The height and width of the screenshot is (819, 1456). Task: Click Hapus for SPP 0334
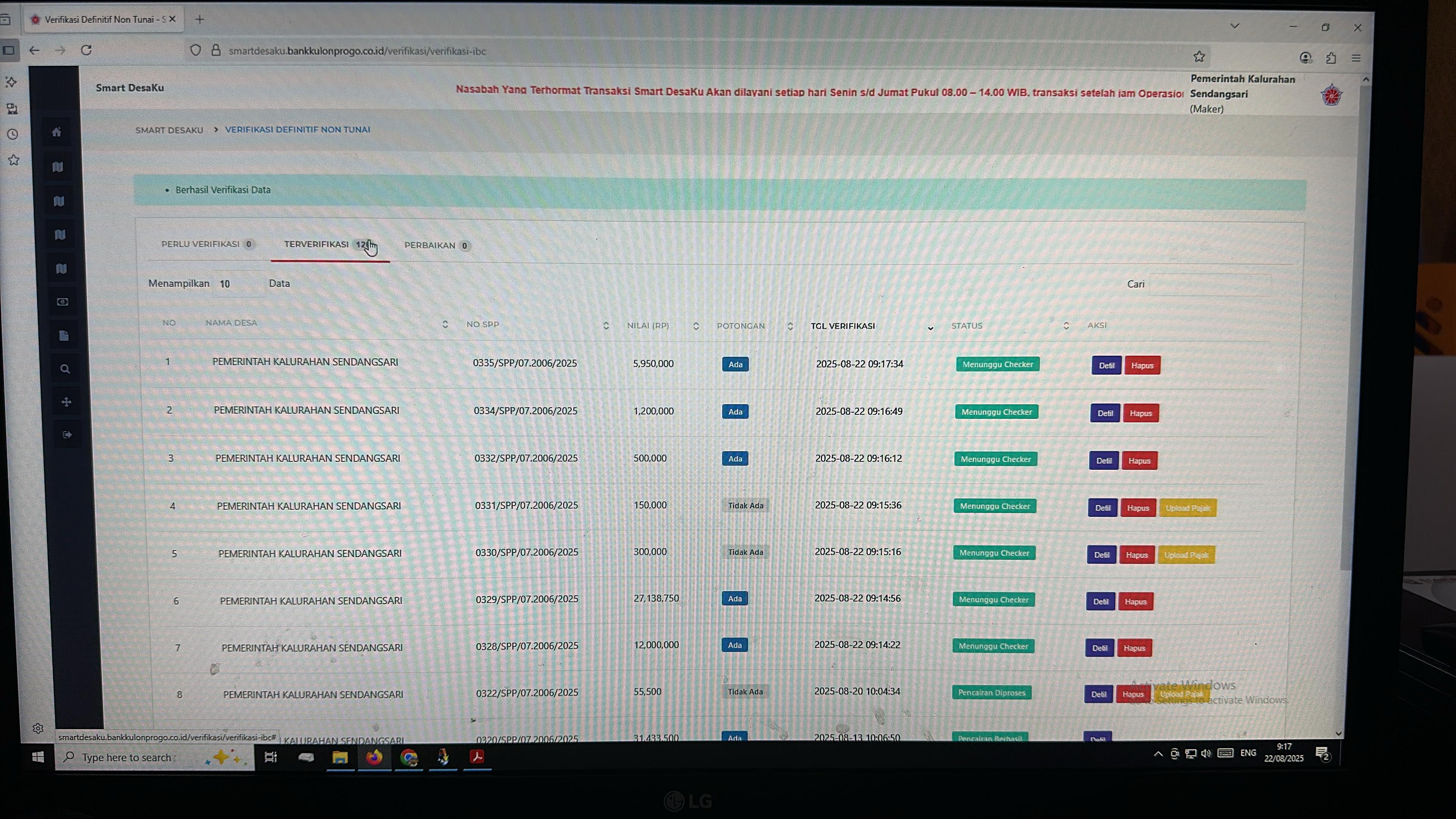point(1141,413)
